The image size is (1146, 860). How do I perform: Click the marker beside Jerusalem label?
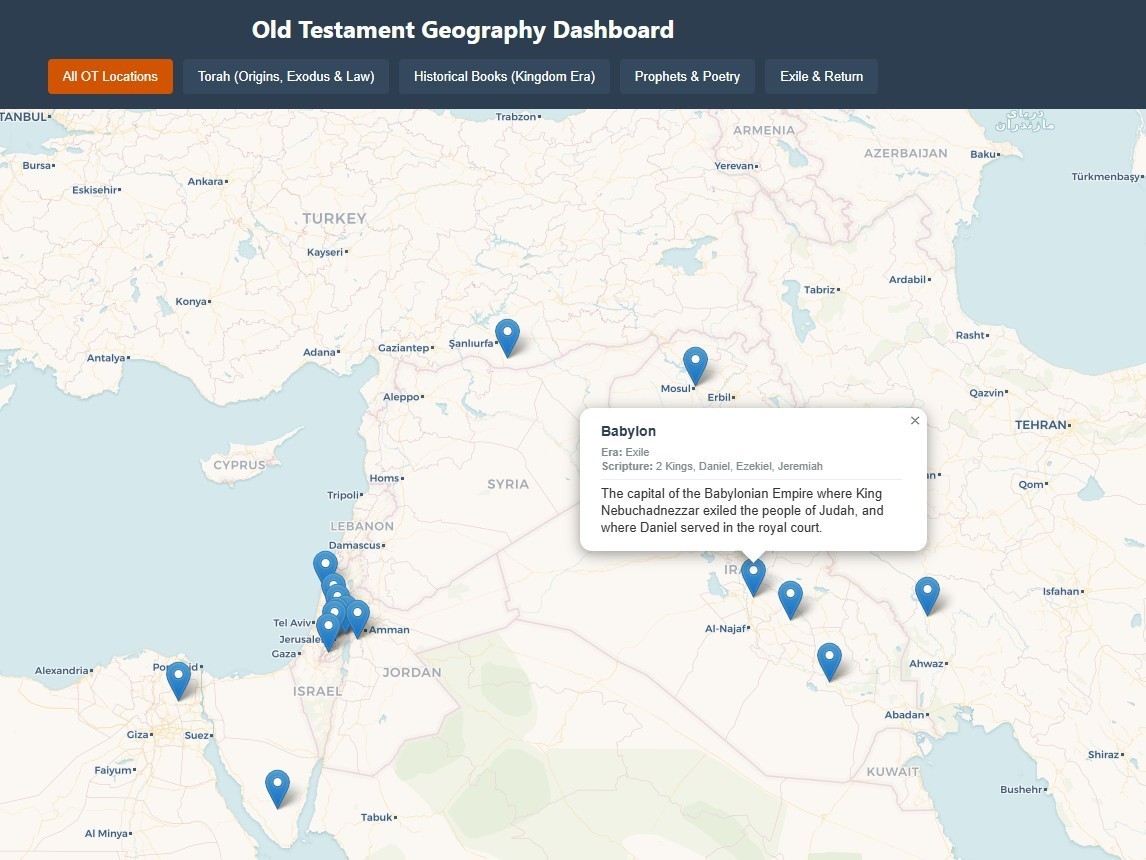pos(328,631)
